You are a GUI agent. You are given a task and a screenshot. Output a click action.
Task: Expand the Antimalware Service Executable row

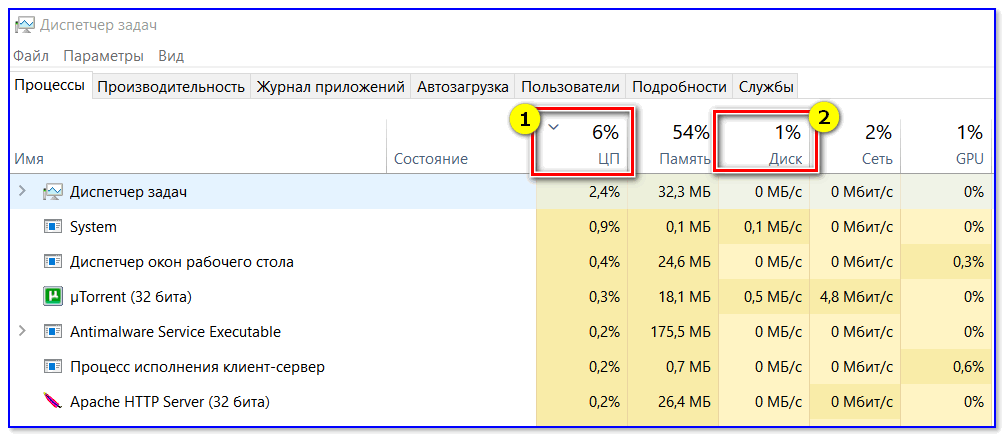[x=23, y=332]
